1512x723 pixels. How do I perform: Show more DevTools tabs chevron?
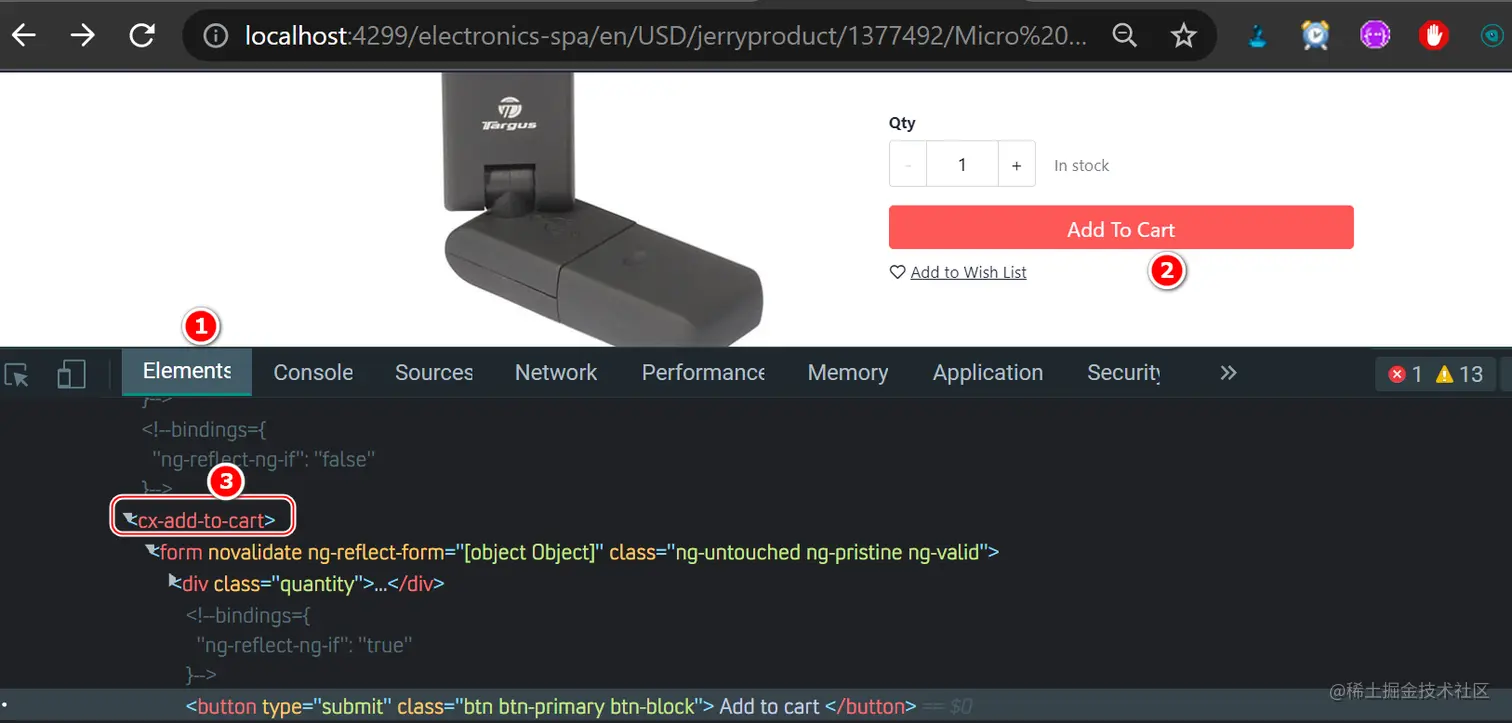pyautogui.click(x=1228, y=373)
